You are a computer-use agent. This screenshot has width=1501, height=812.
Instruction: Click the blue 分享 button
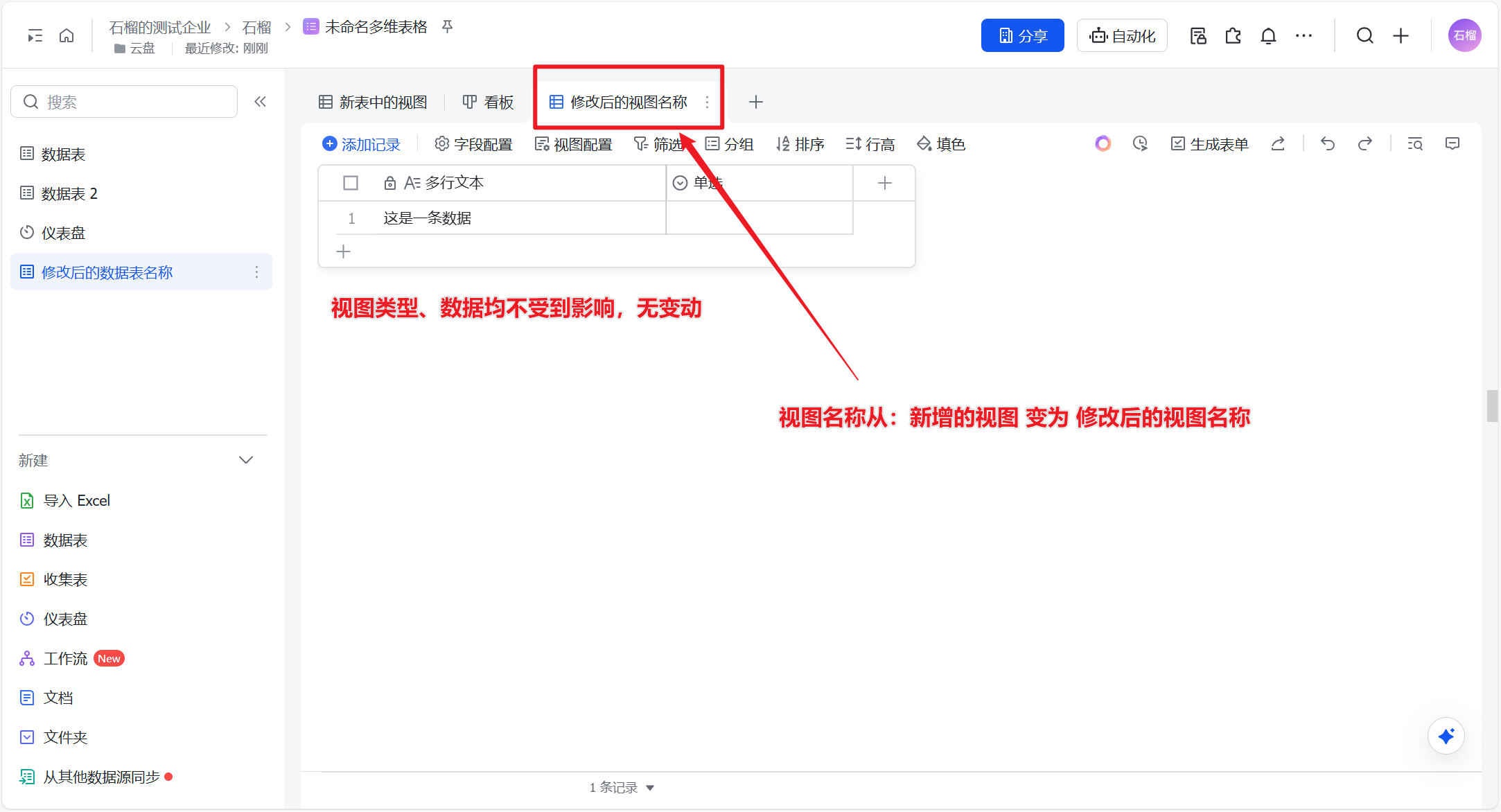(1022, 36)
